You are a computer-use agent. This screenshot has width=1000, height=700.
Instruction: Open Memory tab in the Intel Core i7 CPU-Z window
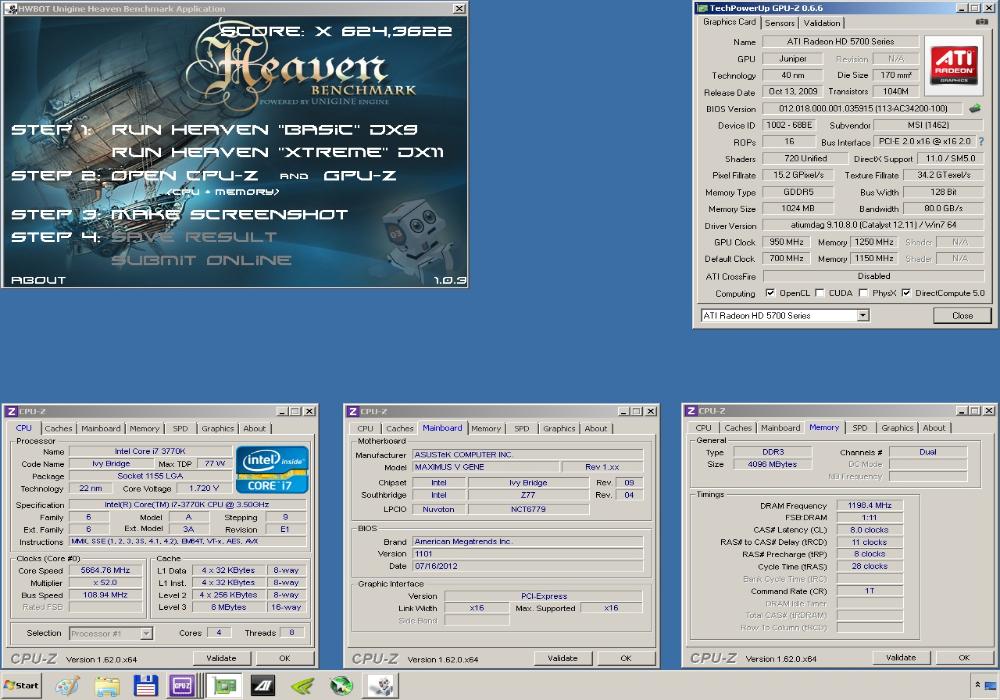tap(144, 428)
